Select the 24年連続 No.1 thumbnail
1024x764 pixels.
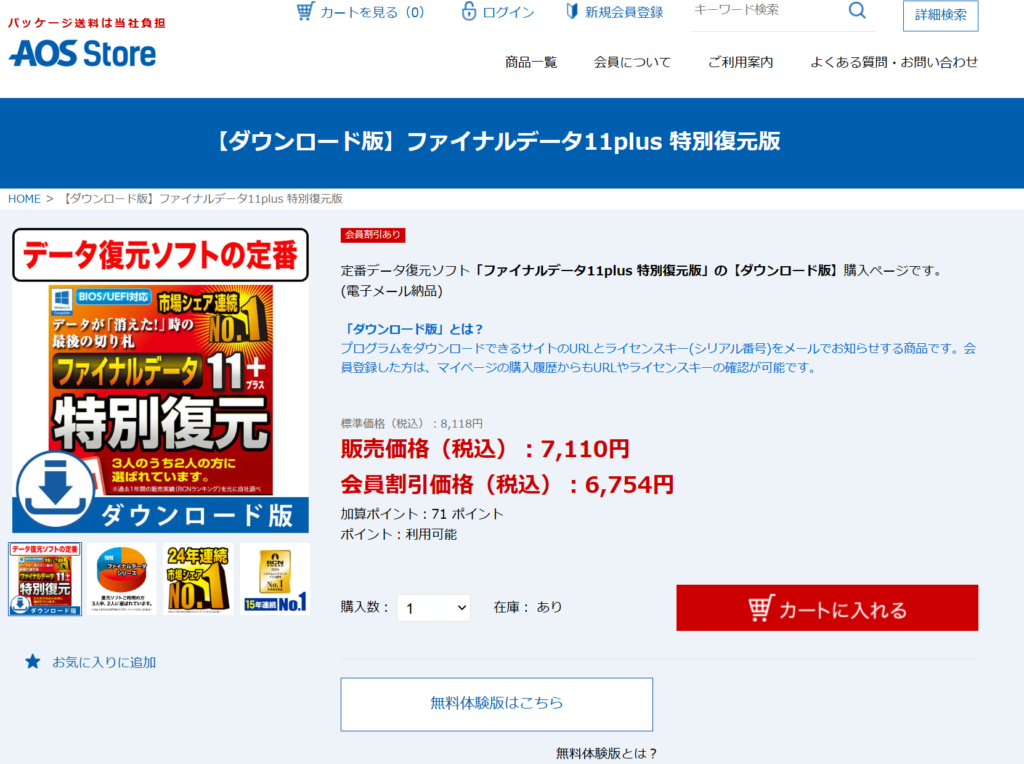coord(198,579)
